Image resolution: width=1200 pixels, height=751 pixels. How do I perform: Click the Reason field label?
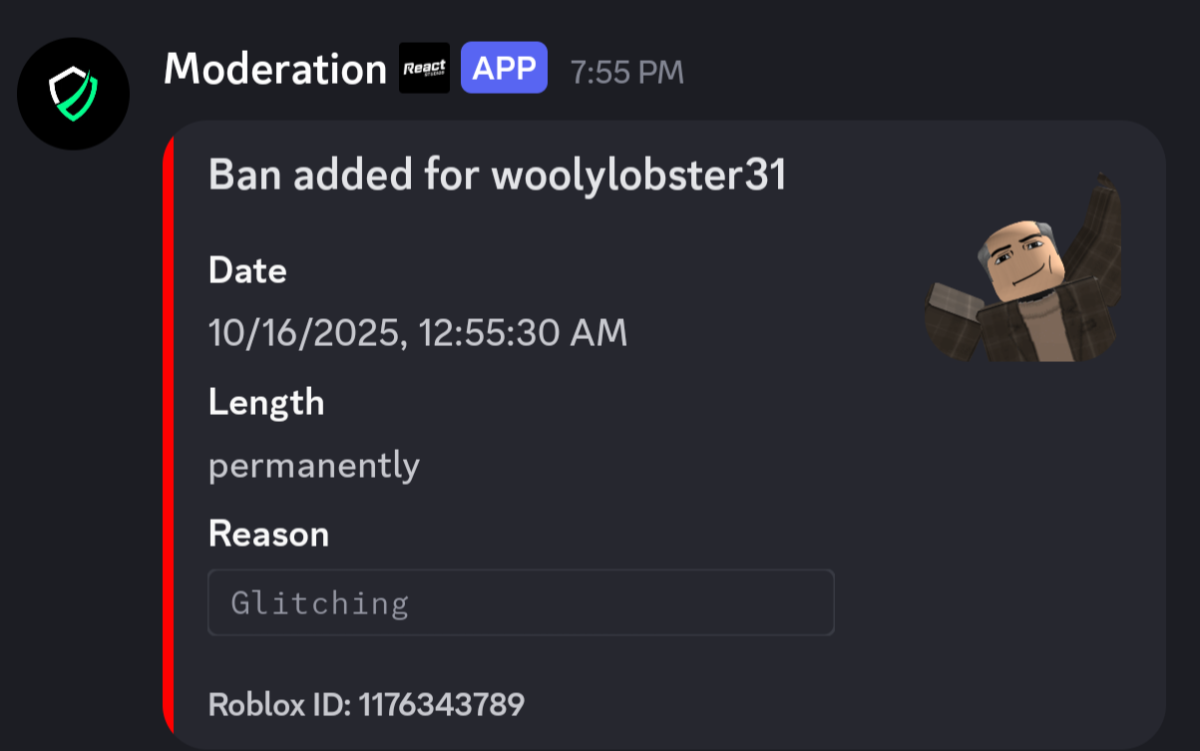point(268,534)
